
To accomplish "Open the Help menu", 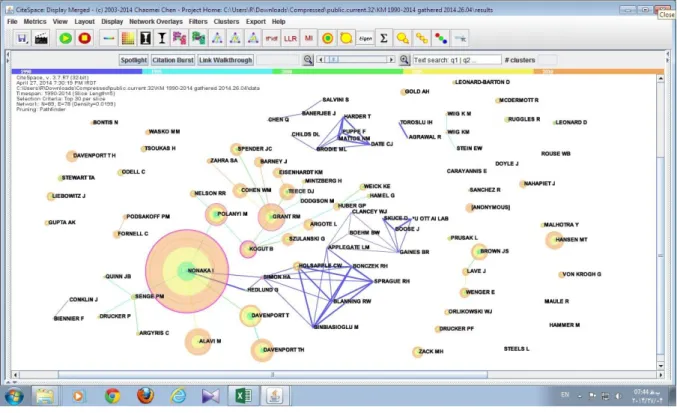I will point(278,22).
